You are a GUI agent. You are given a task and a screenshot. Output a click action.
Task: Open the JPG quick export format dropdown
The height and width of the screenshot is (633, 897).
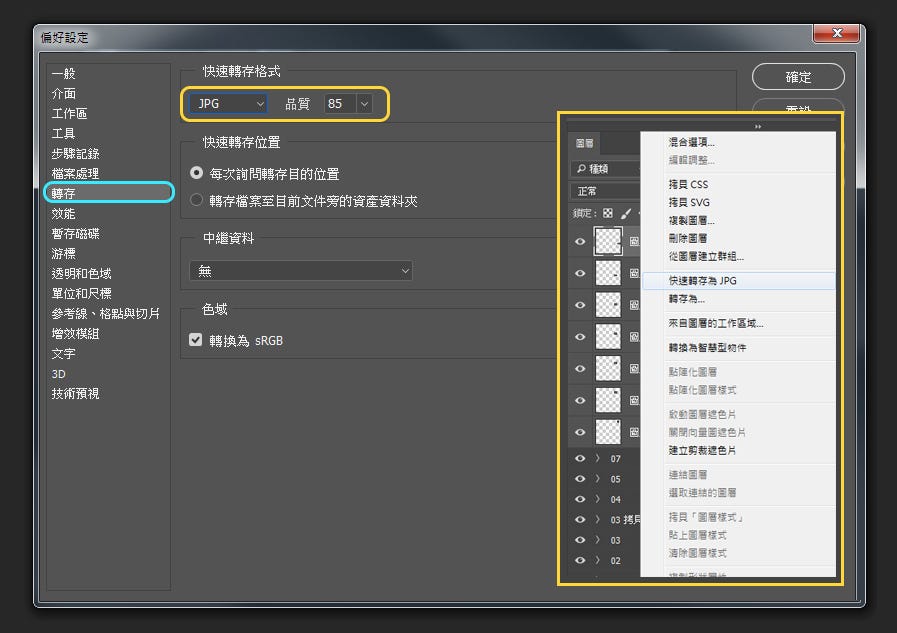point(228,103)
